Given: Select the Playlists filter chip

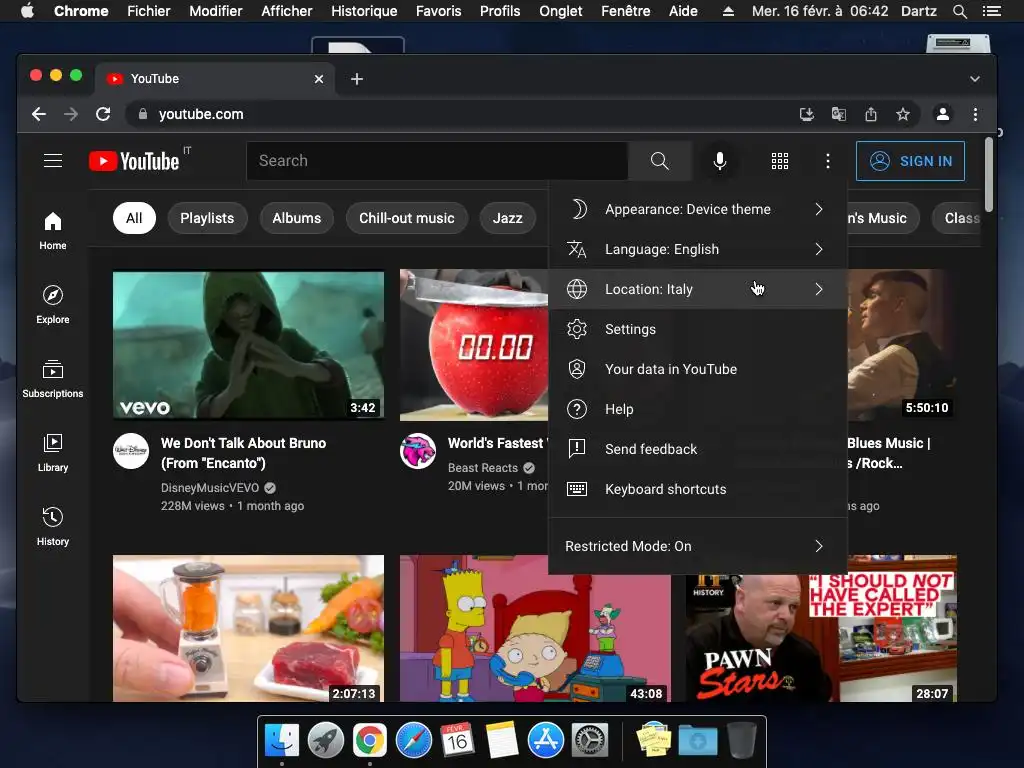Looking at the screenshot, I should click(207, 218).
